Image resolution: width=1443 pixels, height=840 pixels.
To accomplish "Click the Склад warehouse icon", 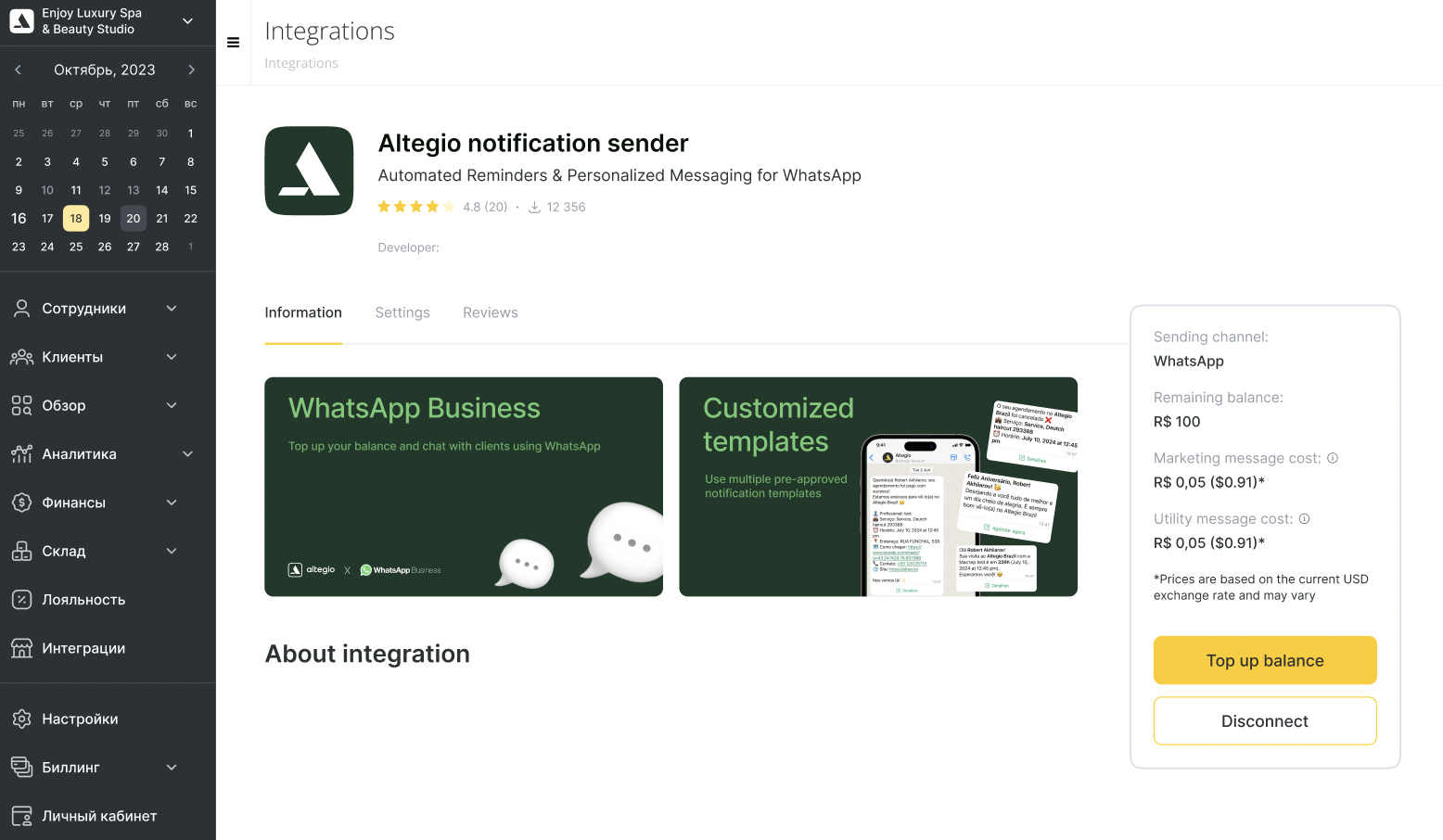I will [21, 551].
